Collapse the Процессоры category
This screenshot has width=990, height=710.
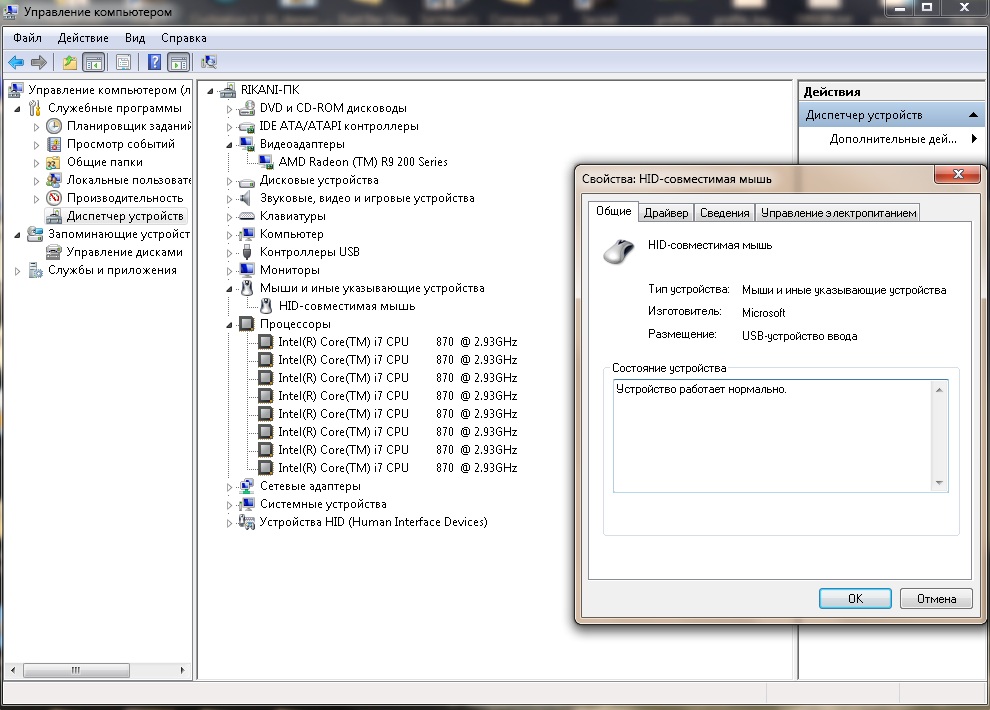point(229,324)
